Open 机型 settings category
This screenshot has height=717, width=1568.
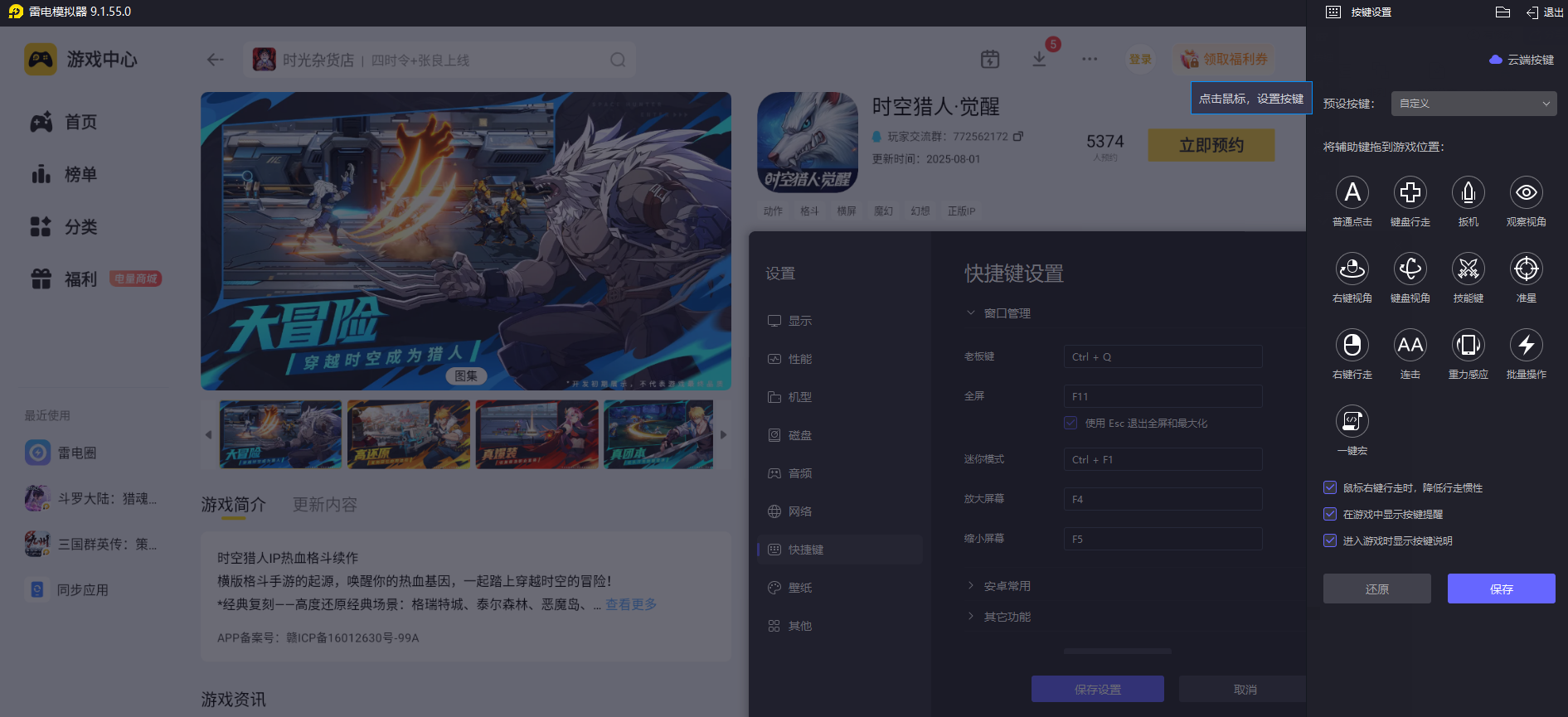click(840, 397)
